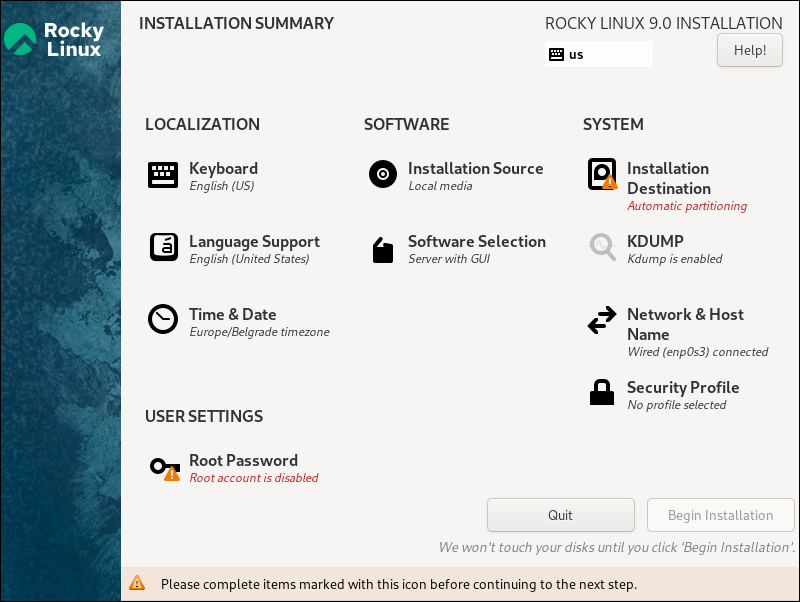
Task: Click the bottom warning notification bar
Action: click(x=400, y=584)
